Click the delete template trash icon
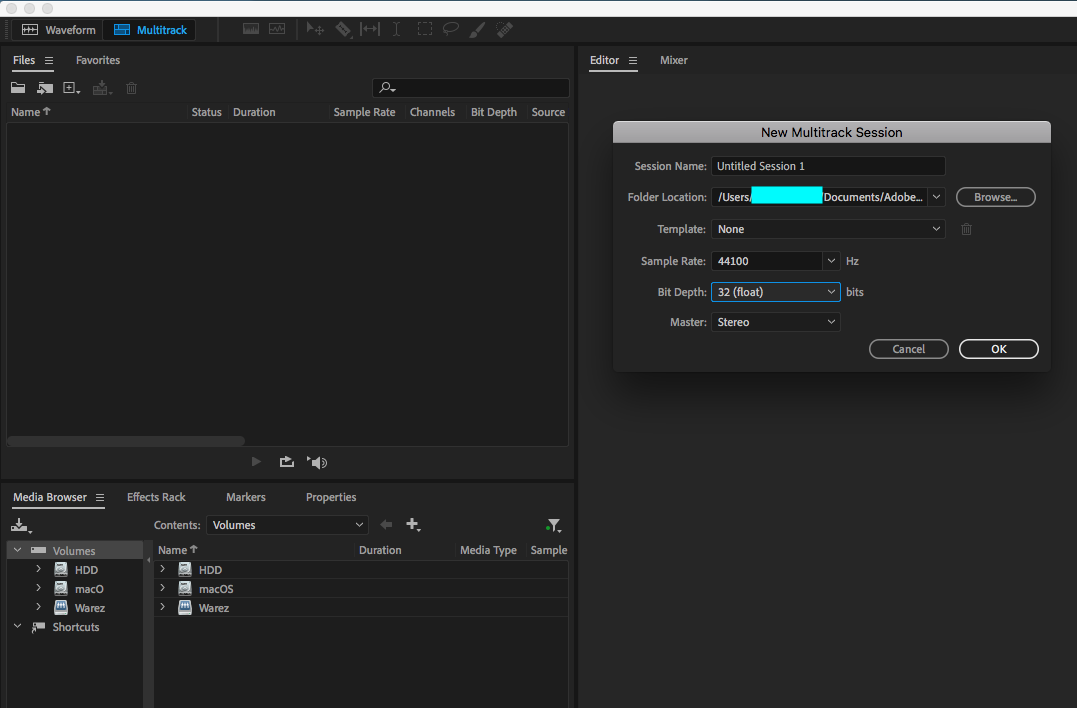Image resolution: width=1077 pixels, height=708 pixels. tap(966, 229)
